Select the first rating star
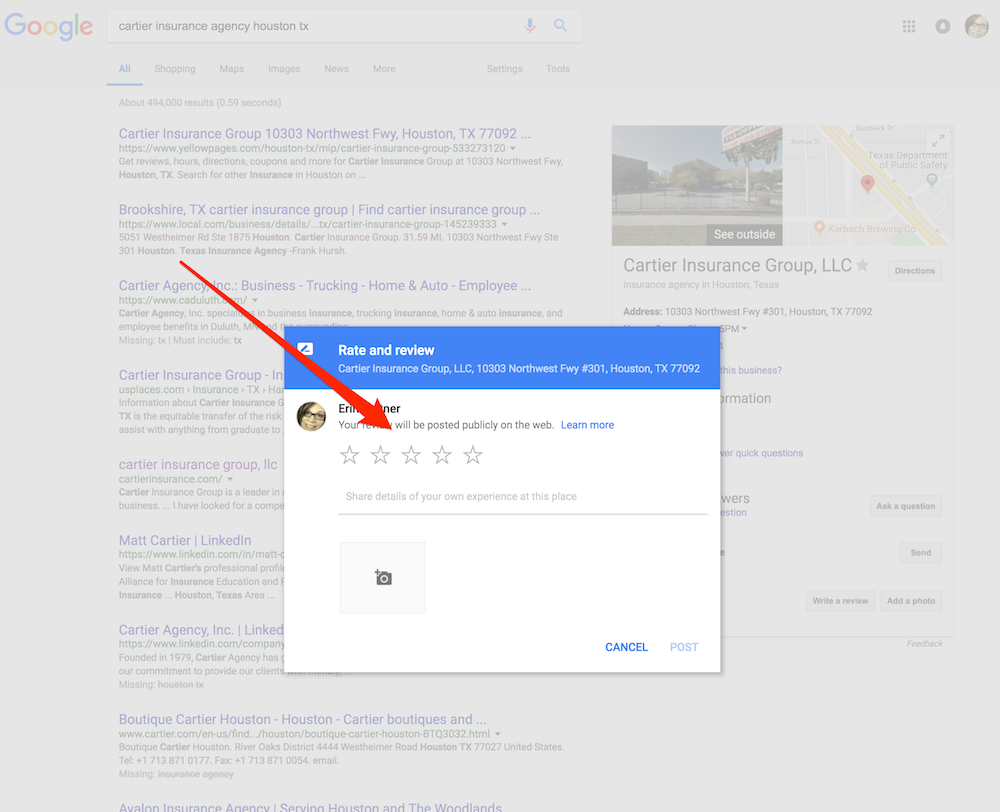 [349, 455]
